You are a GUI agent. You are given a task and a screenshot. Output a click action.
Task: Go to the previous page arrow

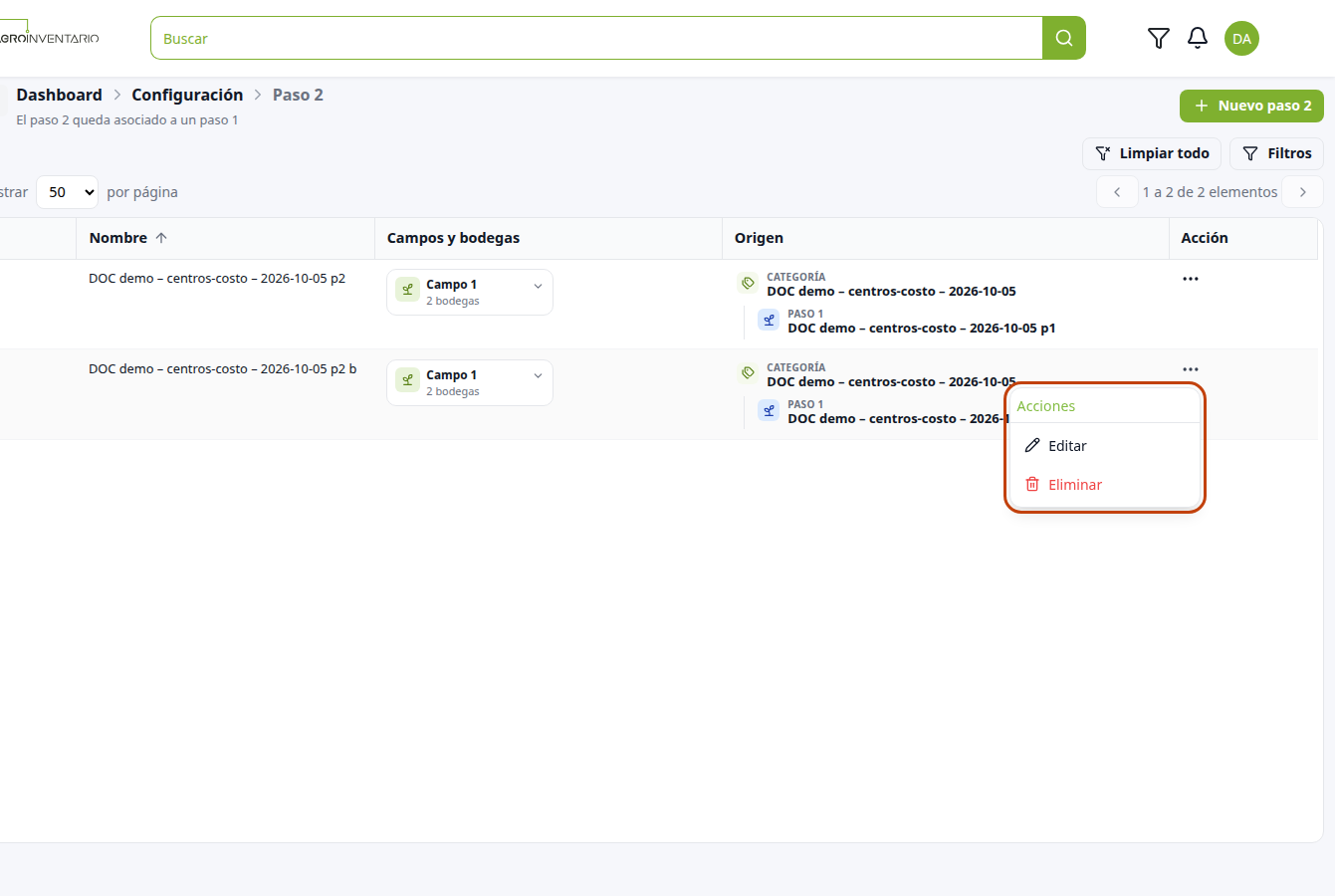(x=1117, y=192)
